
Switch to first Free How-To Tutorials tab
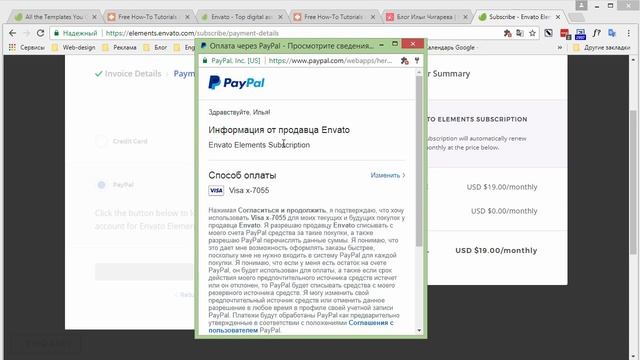point(147,17)
